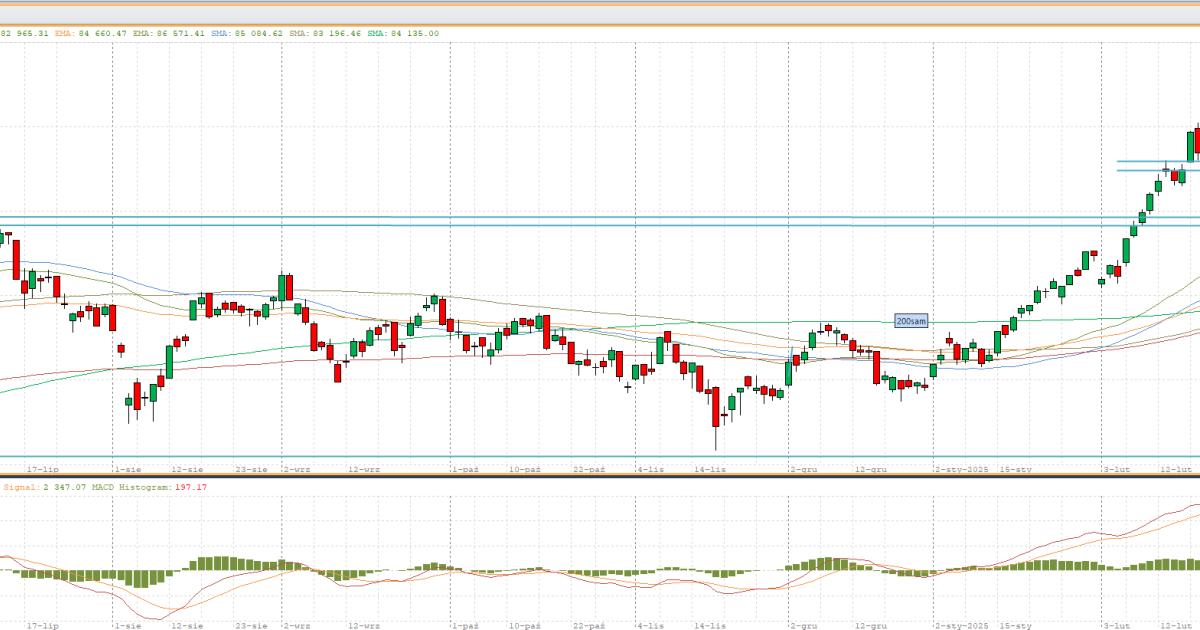The image size is (1200, 630).
Task: Select the lowest mid-November candle wick
Action: 716,438
